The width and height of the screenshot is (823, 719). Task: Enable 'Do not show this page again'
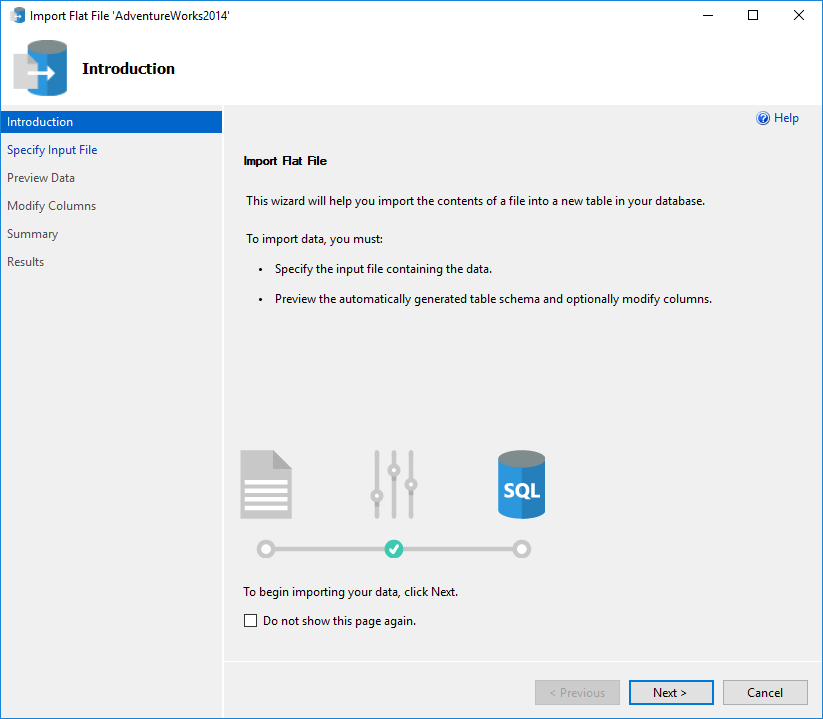click(250, 620)
